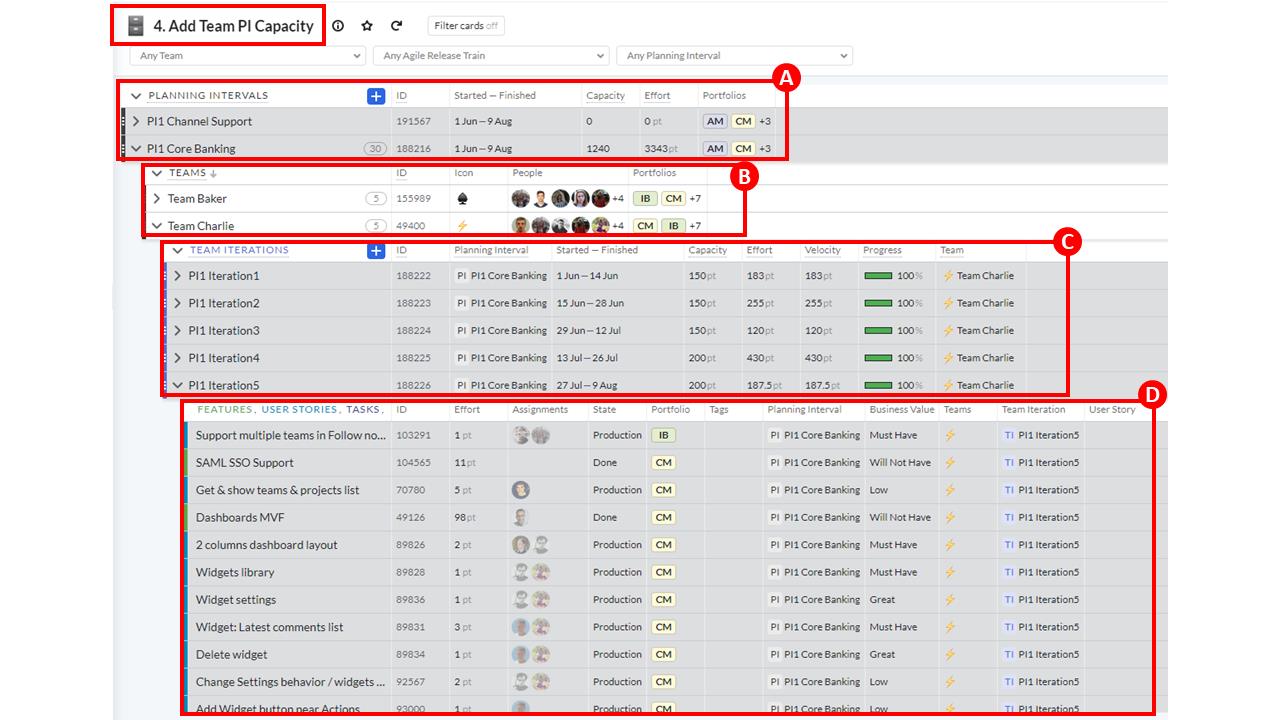Click the progress bar of PI1 Iteration3

click(878, 330)
